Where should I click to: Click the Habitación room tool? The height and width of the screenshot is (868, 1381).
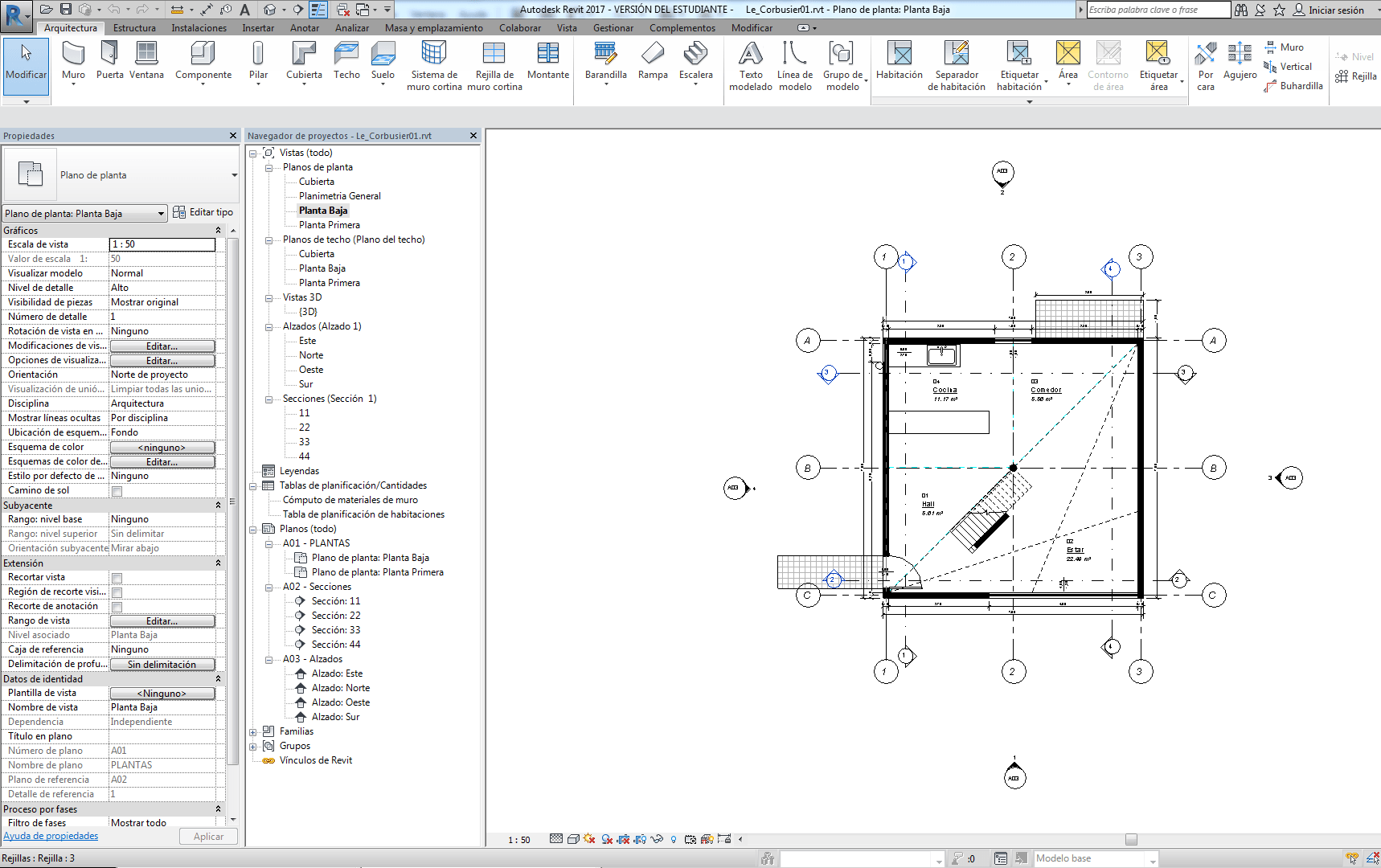[899, 61]
